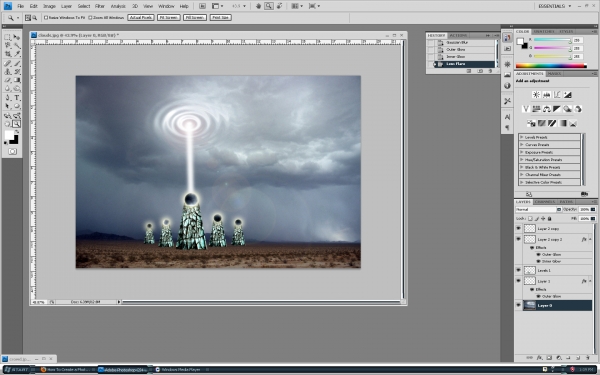Select Lens Flare history state

point(464,64)
